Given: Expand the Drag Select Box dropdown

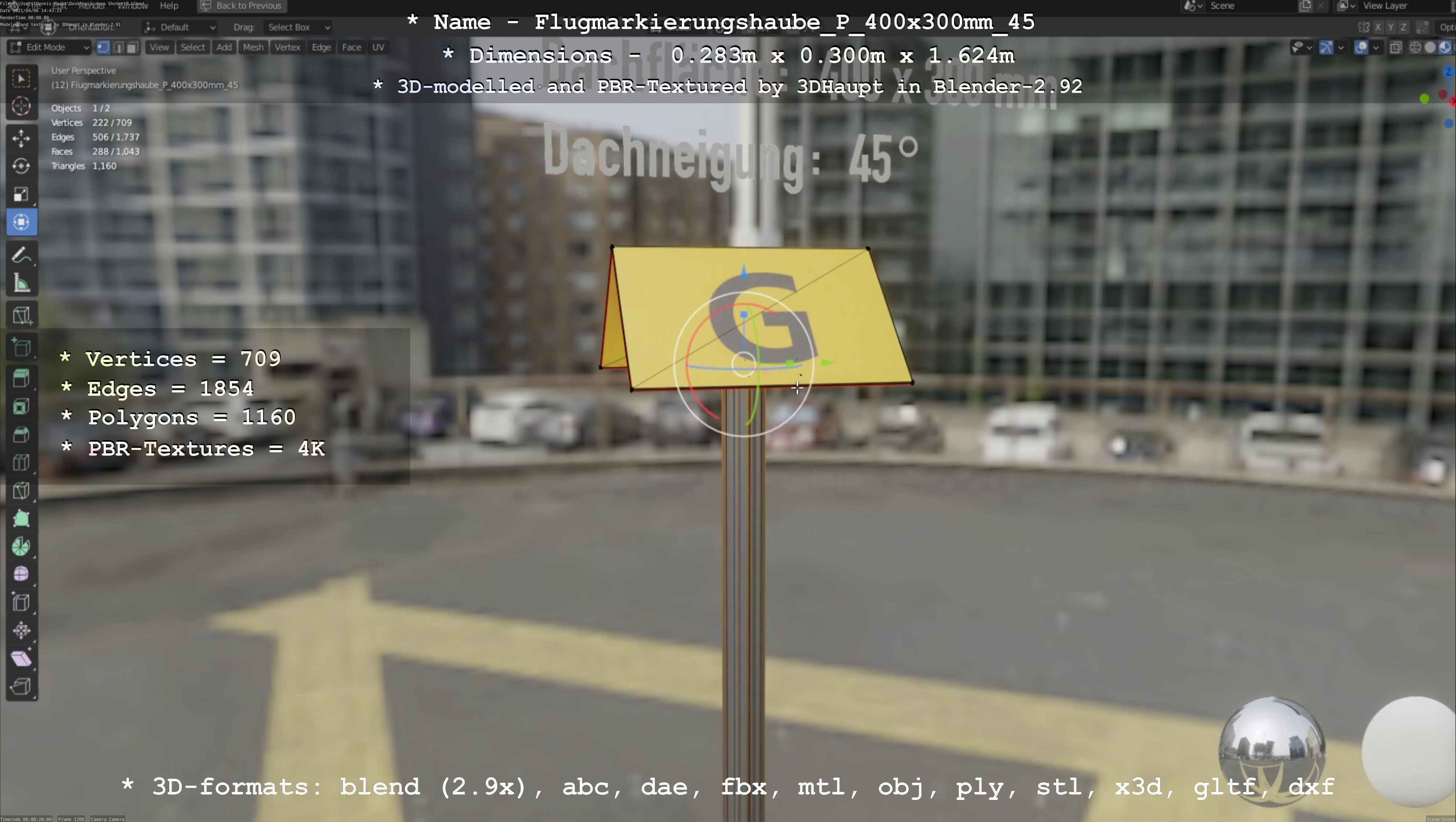Looking at the screenshot, I should point(297,27).
